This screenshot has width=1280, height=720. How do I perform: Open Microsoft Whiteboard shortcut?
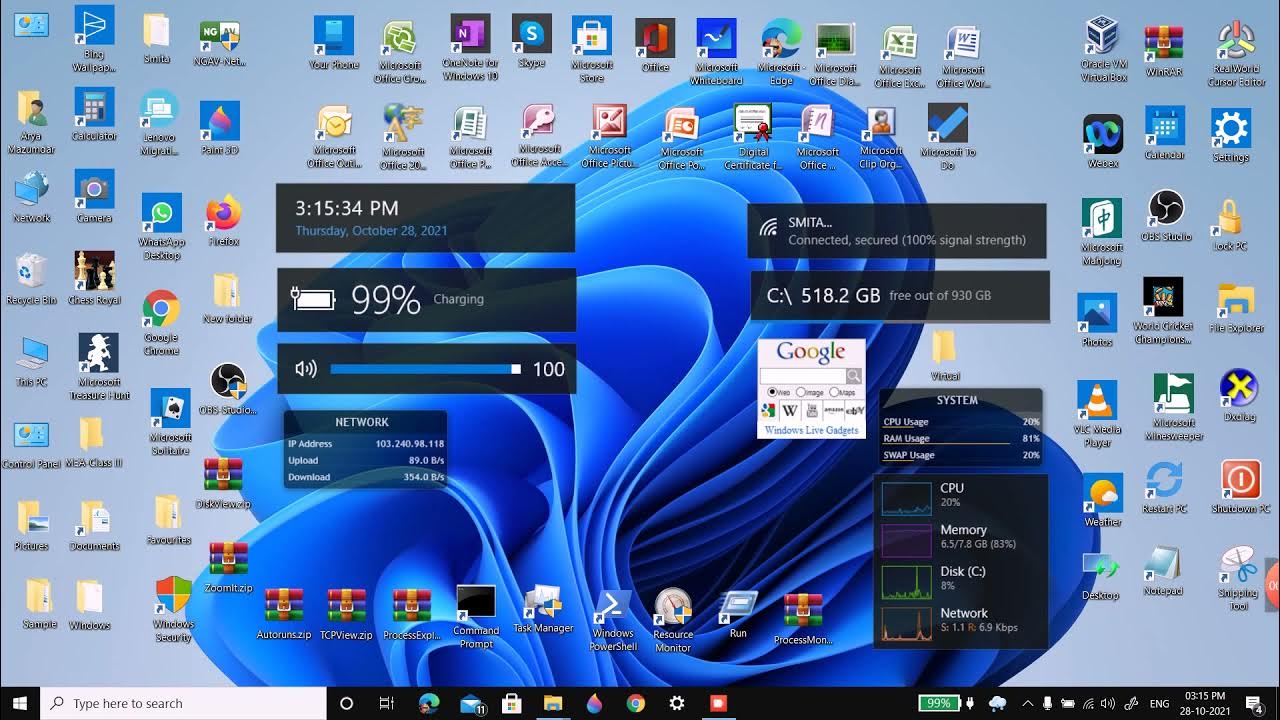pyautogui.click(x=716, y=53)
